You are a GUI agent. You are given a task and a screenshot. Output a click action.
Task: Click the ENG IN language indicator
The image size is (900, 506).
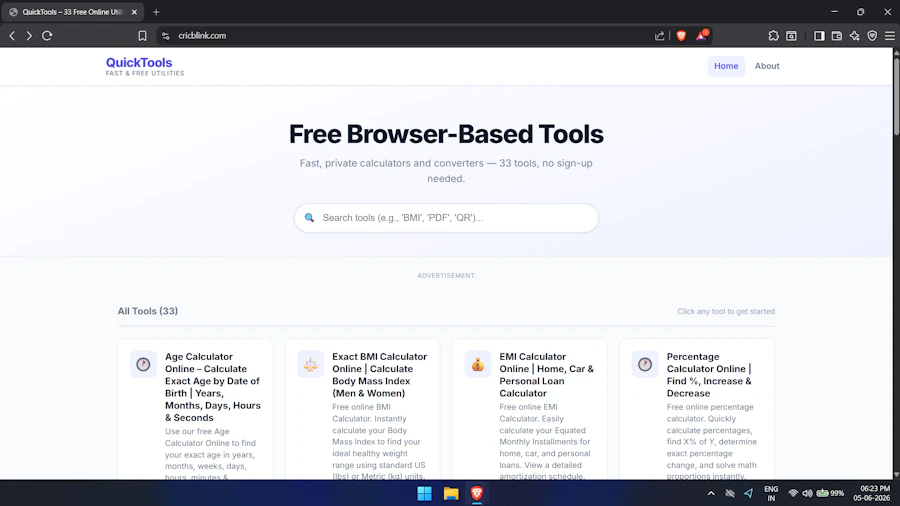771,493
